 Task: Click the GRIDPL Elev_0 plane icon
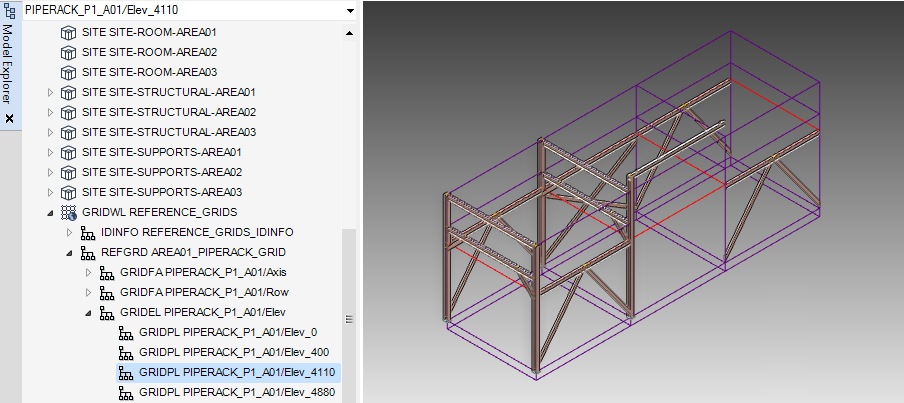coord(126,332)
